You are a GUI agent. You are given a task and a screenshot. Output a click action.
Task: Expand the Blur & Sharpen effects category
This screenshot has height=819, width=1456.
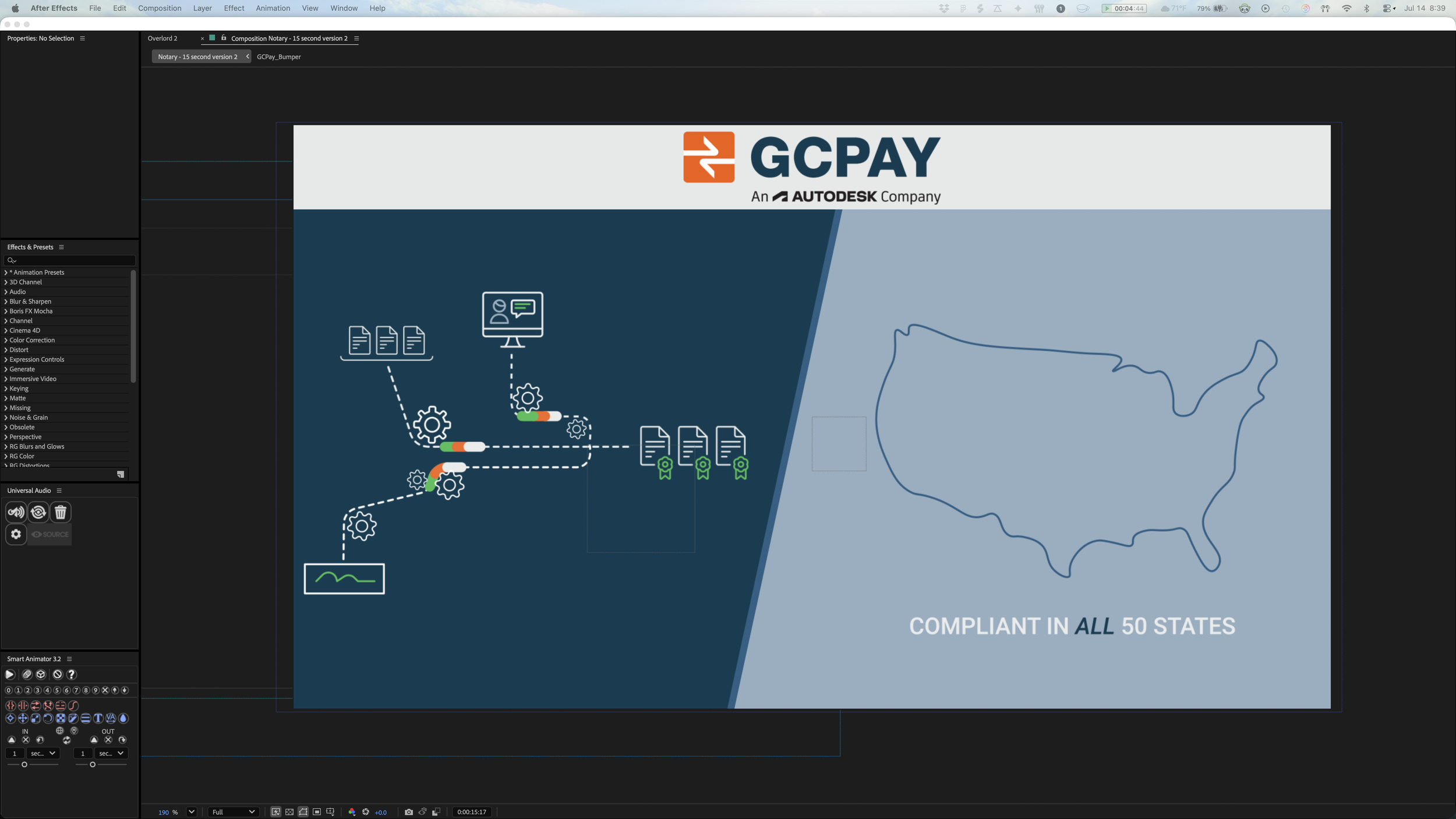click(x=6, y=302)
